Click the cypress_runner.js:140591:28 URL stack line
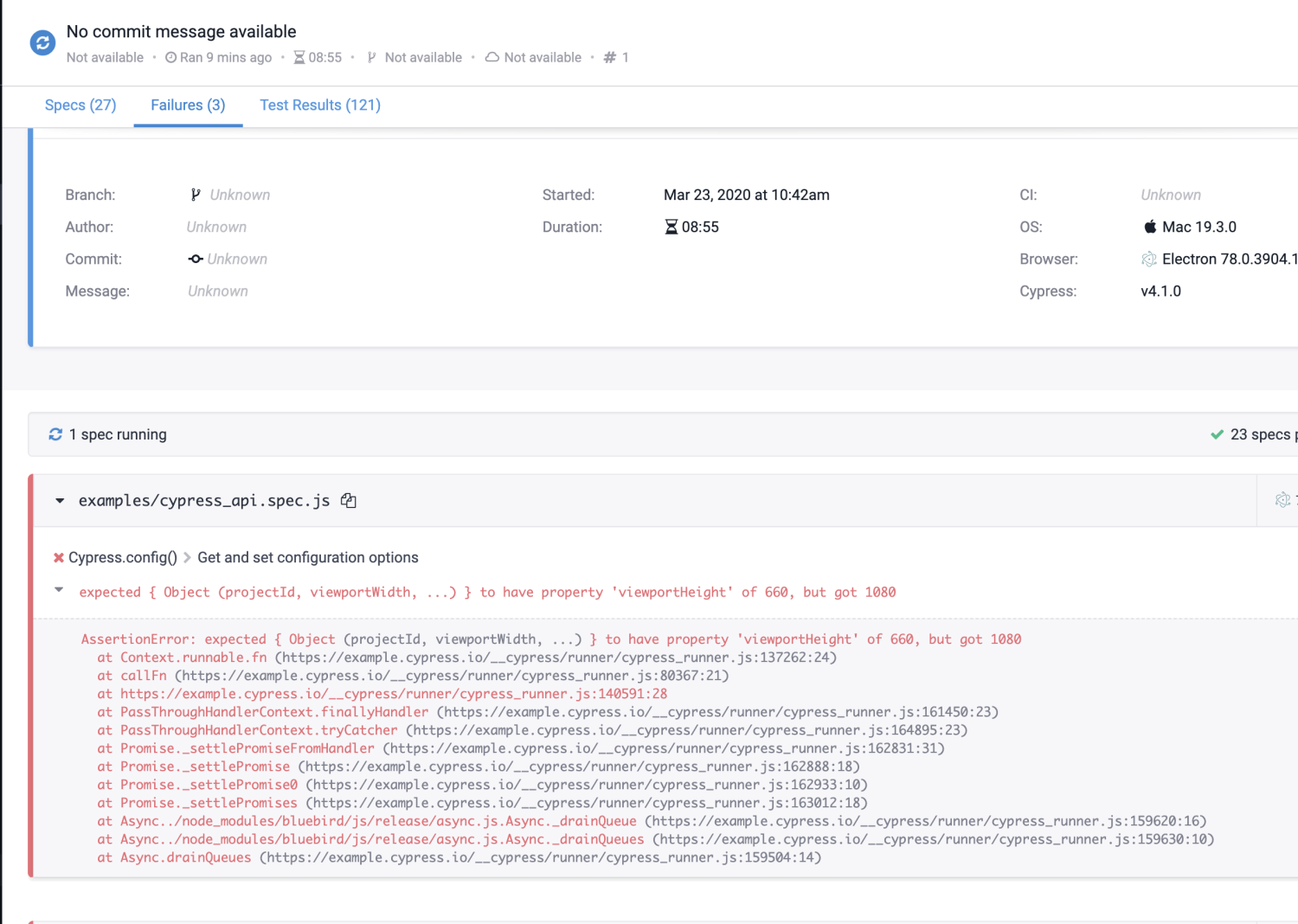The width and height of the screenshot is (1298, 924). coord(382,694)
